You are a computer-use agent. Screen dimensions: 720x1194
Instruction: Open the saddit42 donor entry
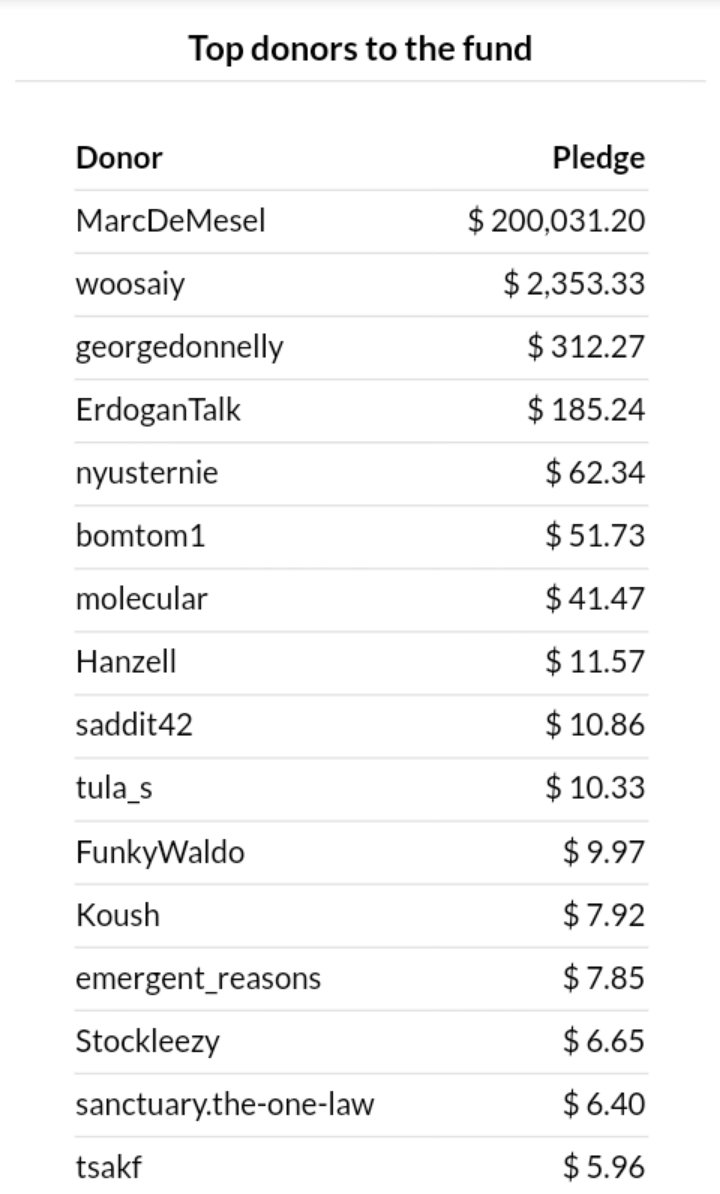(134, 725)
